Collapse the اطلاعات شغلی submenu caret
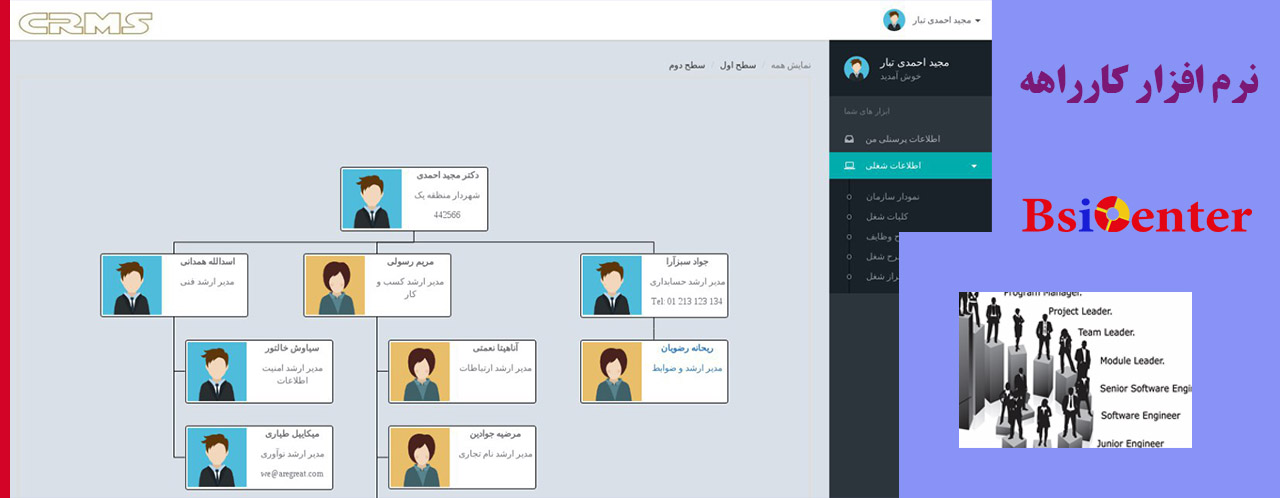The width and height of the screenshot is (1280, 498). click(x=974, y=166)
